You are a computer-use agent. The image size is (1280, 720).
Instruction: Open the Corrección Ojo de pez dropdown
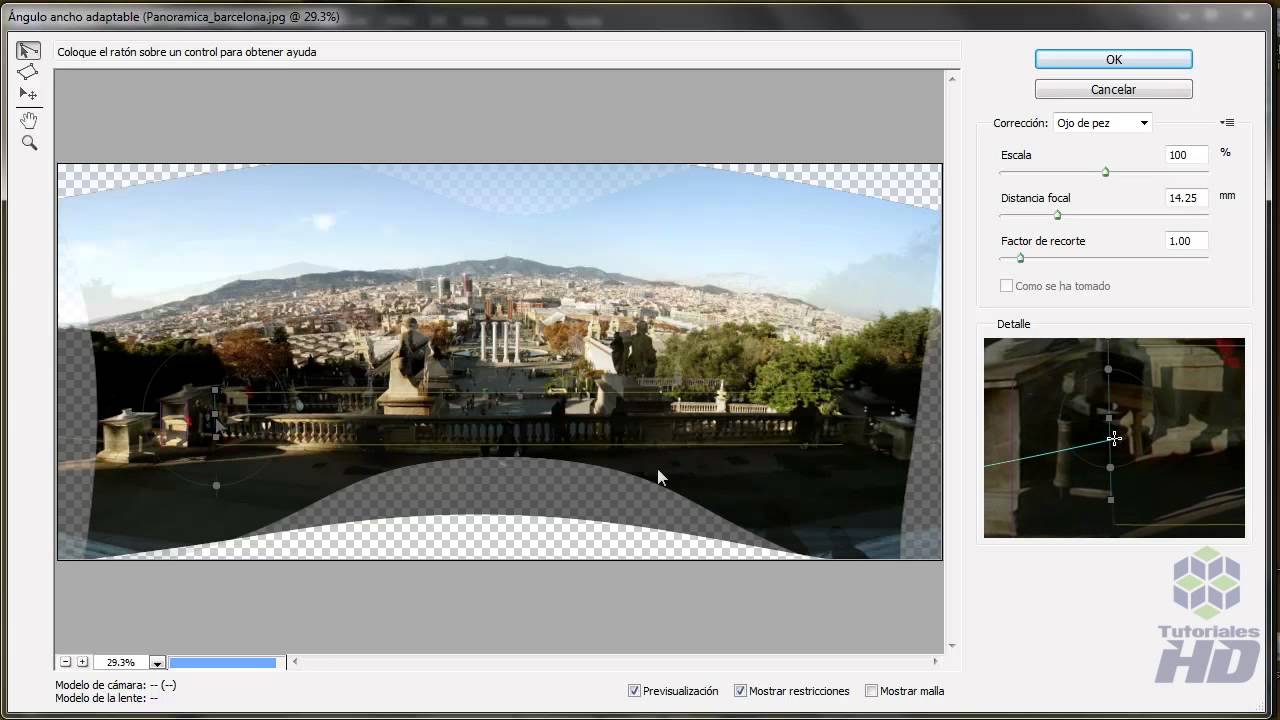pyautogui.click(x=1102, y=123)
